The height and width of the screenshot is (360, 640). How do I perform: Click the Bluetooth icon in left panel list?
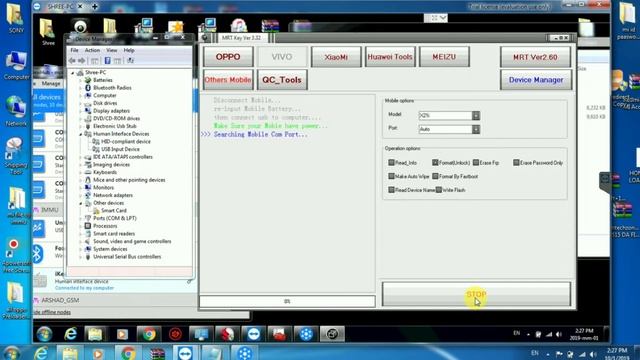[x=37, y=254]
